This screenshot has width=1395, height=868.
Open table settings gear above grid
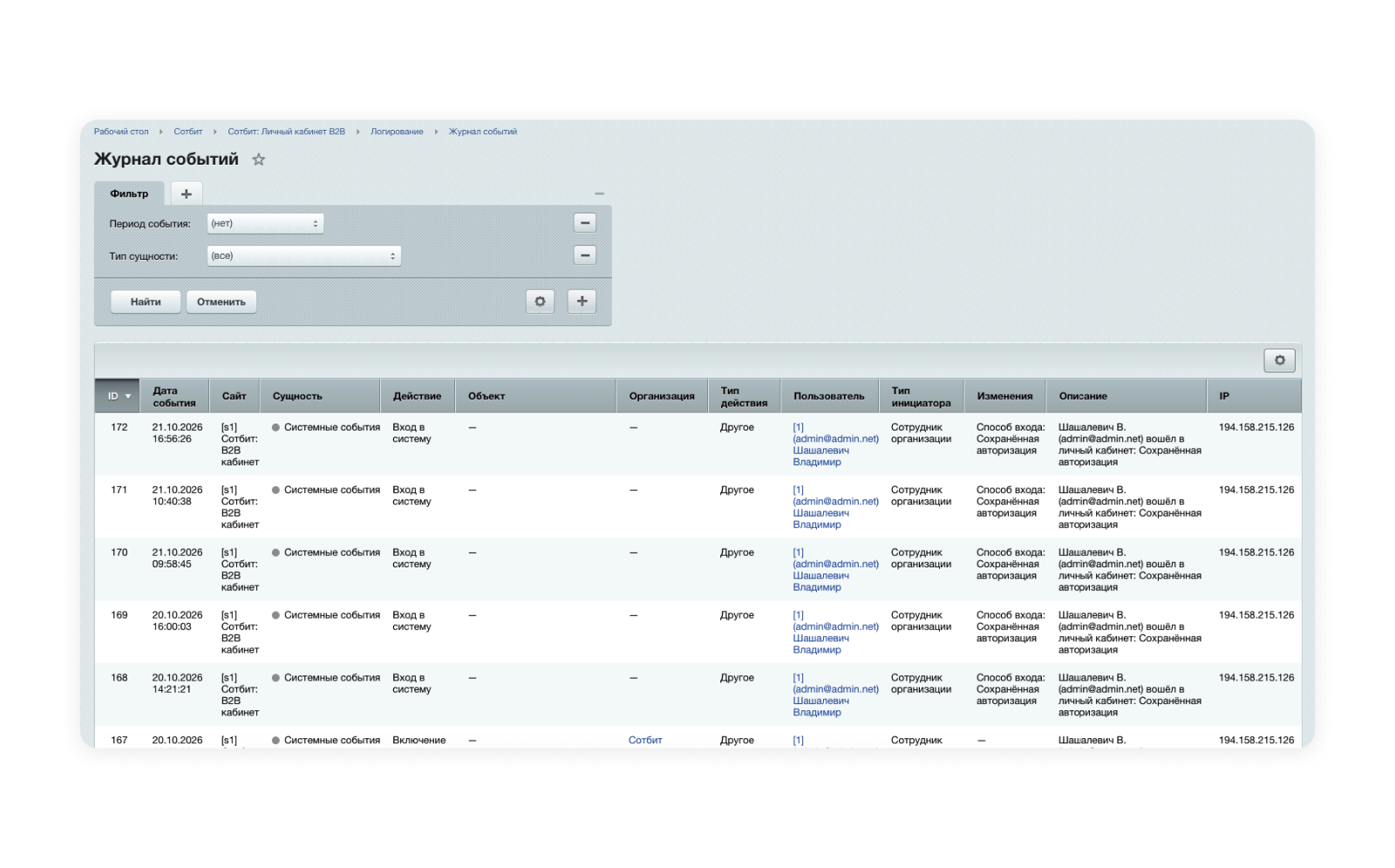[1280, 360]
